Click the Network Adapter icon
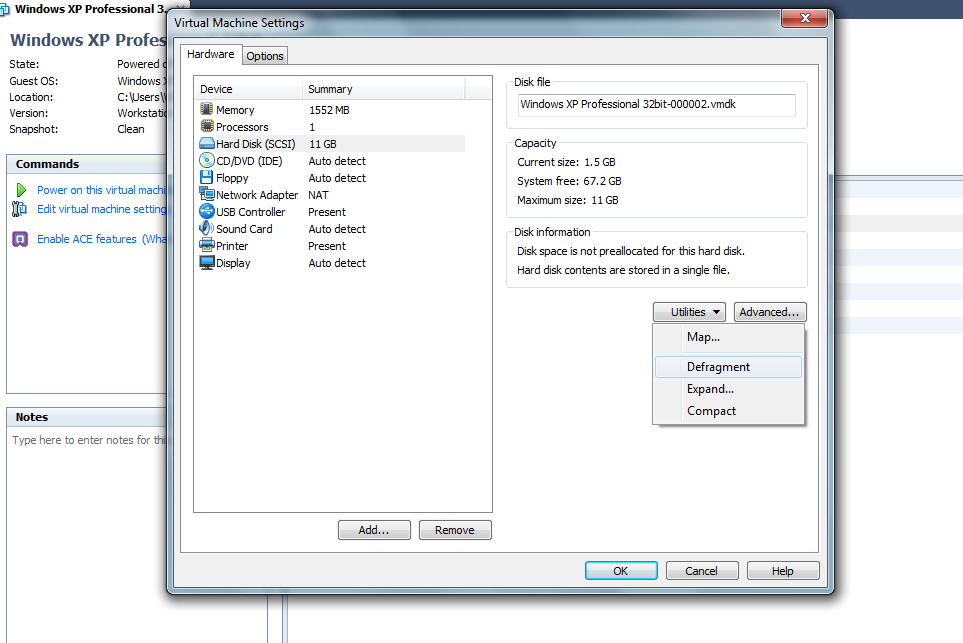 (x=206, y=195)
